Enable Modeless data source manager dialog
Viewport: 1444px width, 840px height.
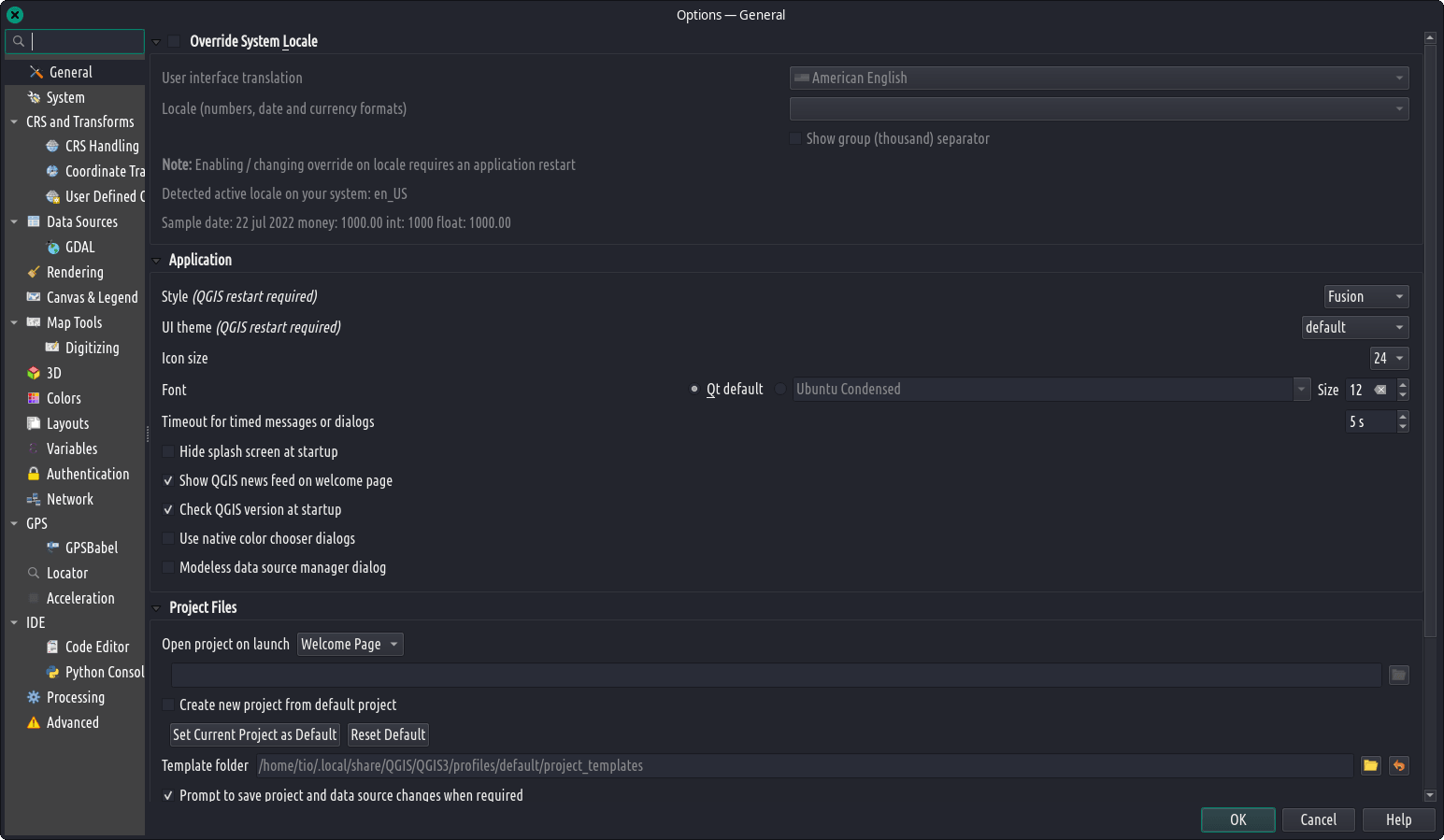pyautogui.click(x=168, y=567)
